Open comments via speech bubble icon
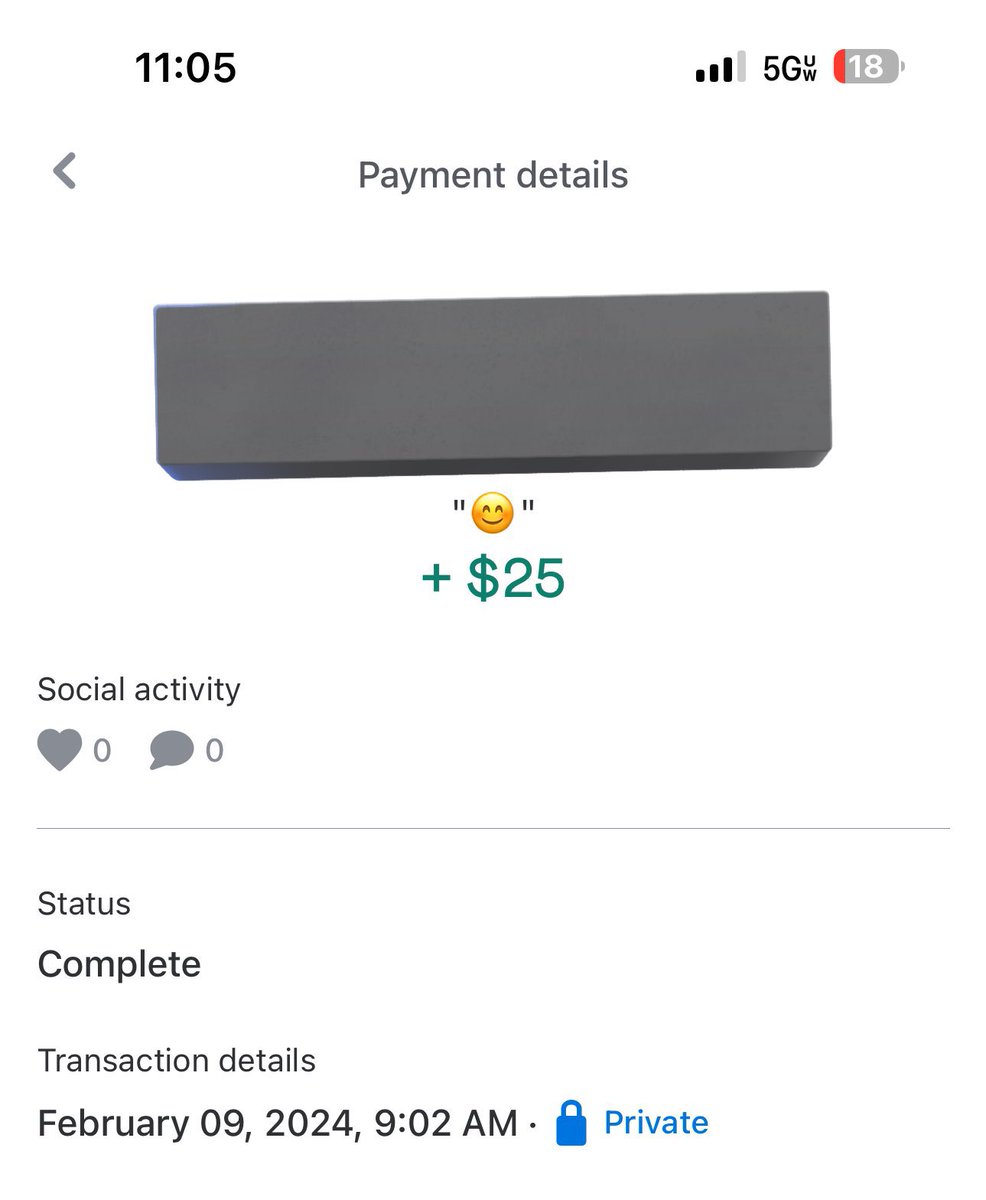The height and width of the screenshot is (1200, 986). [x=171, y=751]
